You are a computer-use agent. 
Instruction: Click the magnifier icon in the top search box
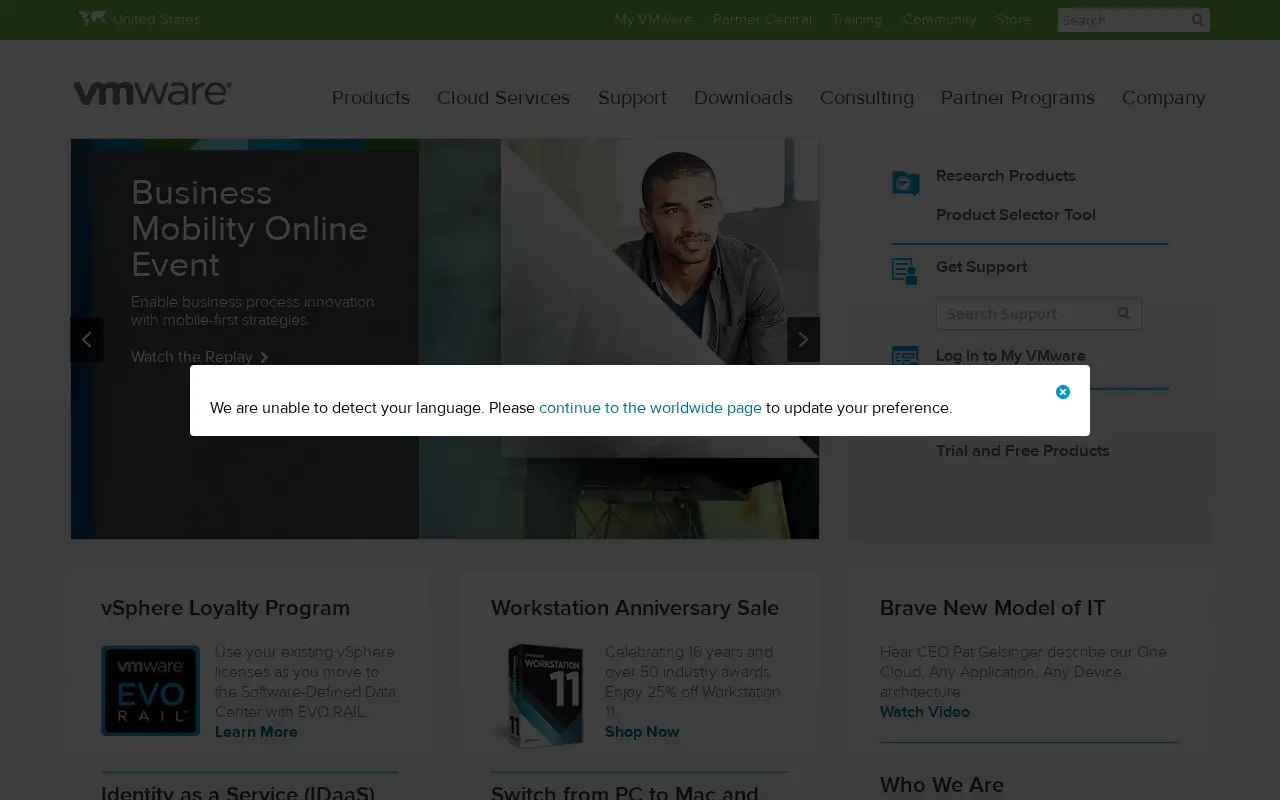[x=1197, y=20]
